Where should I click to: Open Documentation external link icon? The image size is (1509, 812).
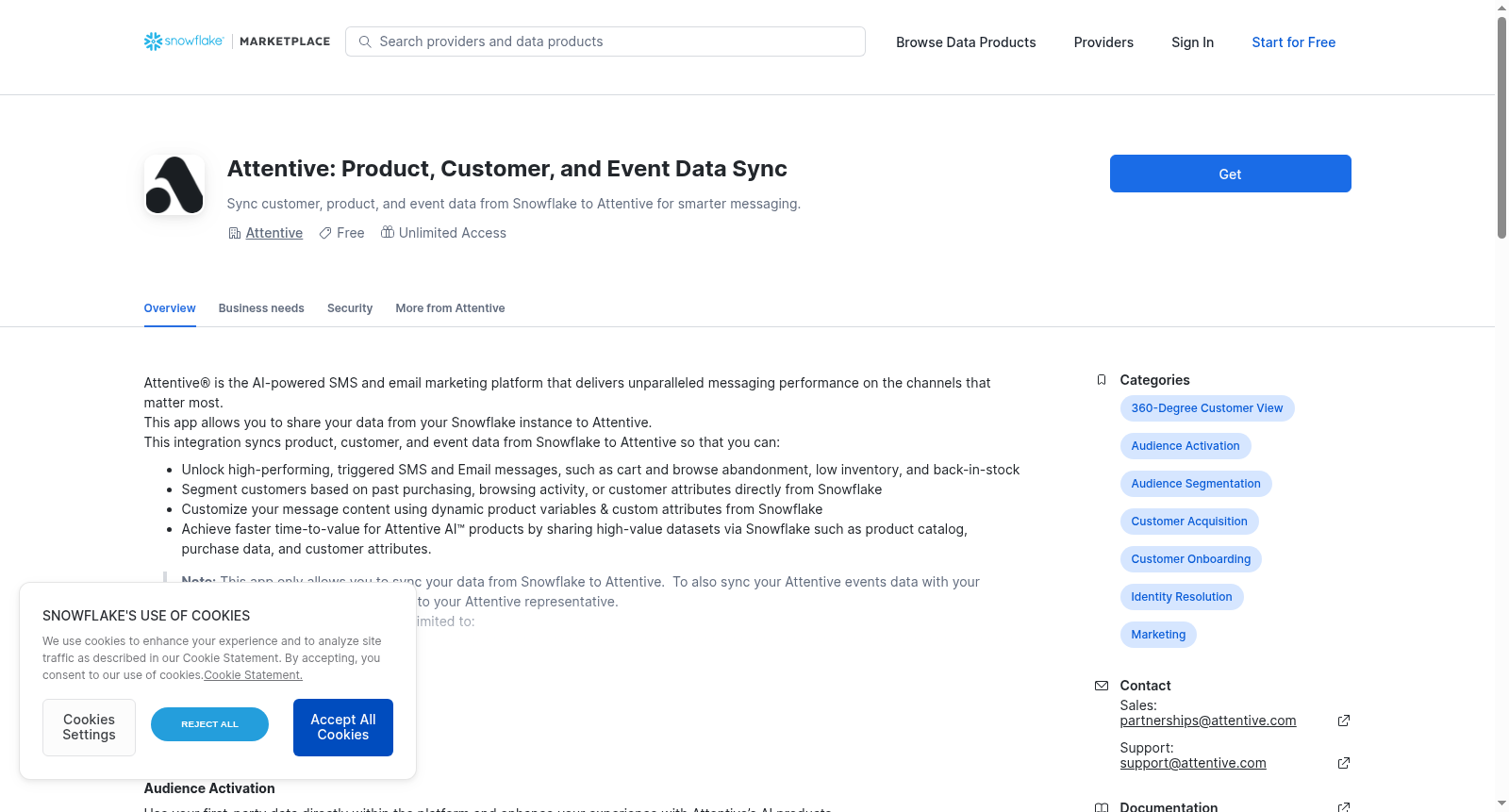tap(1344, 807)
